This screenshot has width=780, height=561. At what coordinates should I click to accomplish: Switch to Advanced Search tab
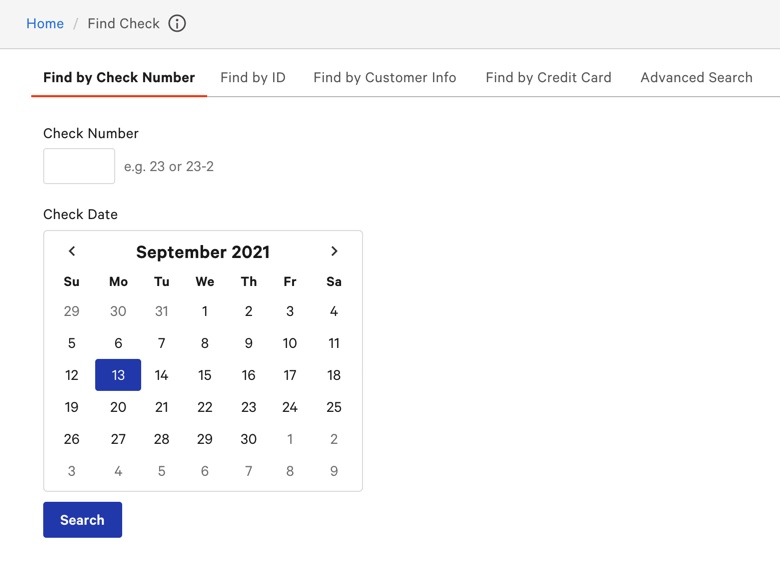click(x=696, y=77)
